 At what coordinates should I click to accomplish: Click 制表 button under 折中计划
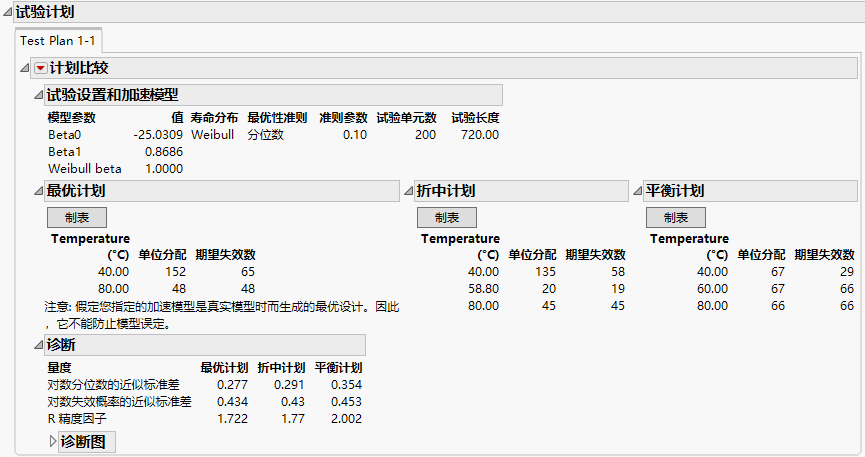pos(447,217)
